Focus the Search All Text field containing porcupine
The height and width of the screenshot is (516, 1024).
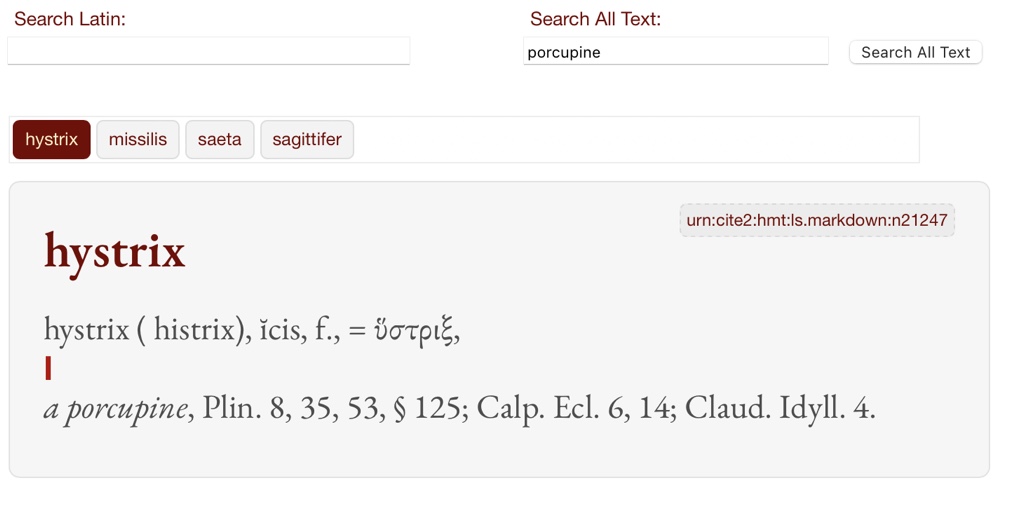(x=675, y=52)
